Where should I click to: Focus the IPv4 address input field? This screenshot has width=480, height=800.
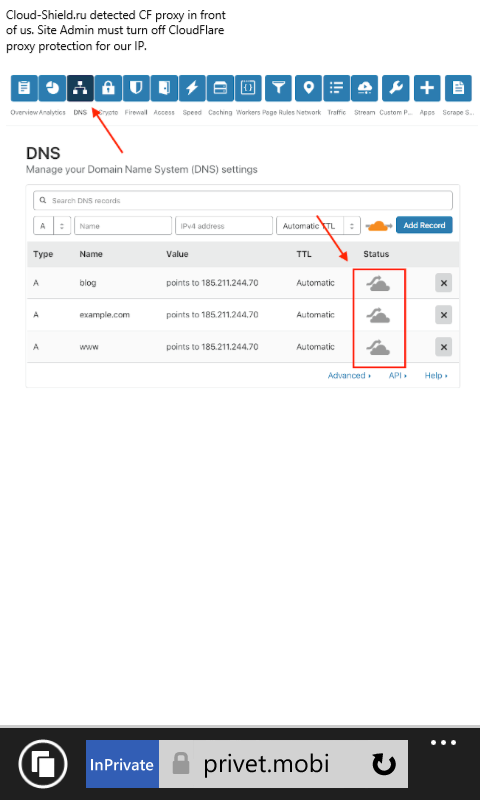pyautogui.click(x=224, y=226)
